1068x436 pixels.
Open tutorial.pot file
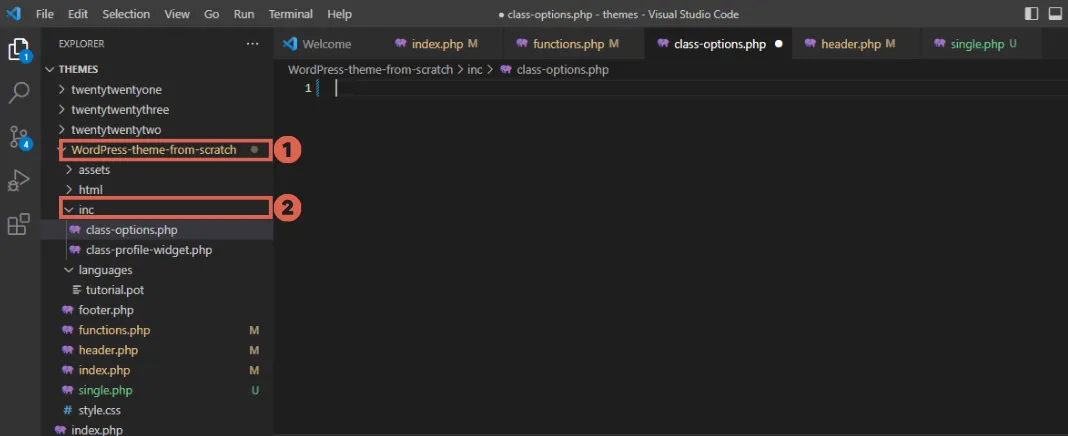[x=157, y=290]
